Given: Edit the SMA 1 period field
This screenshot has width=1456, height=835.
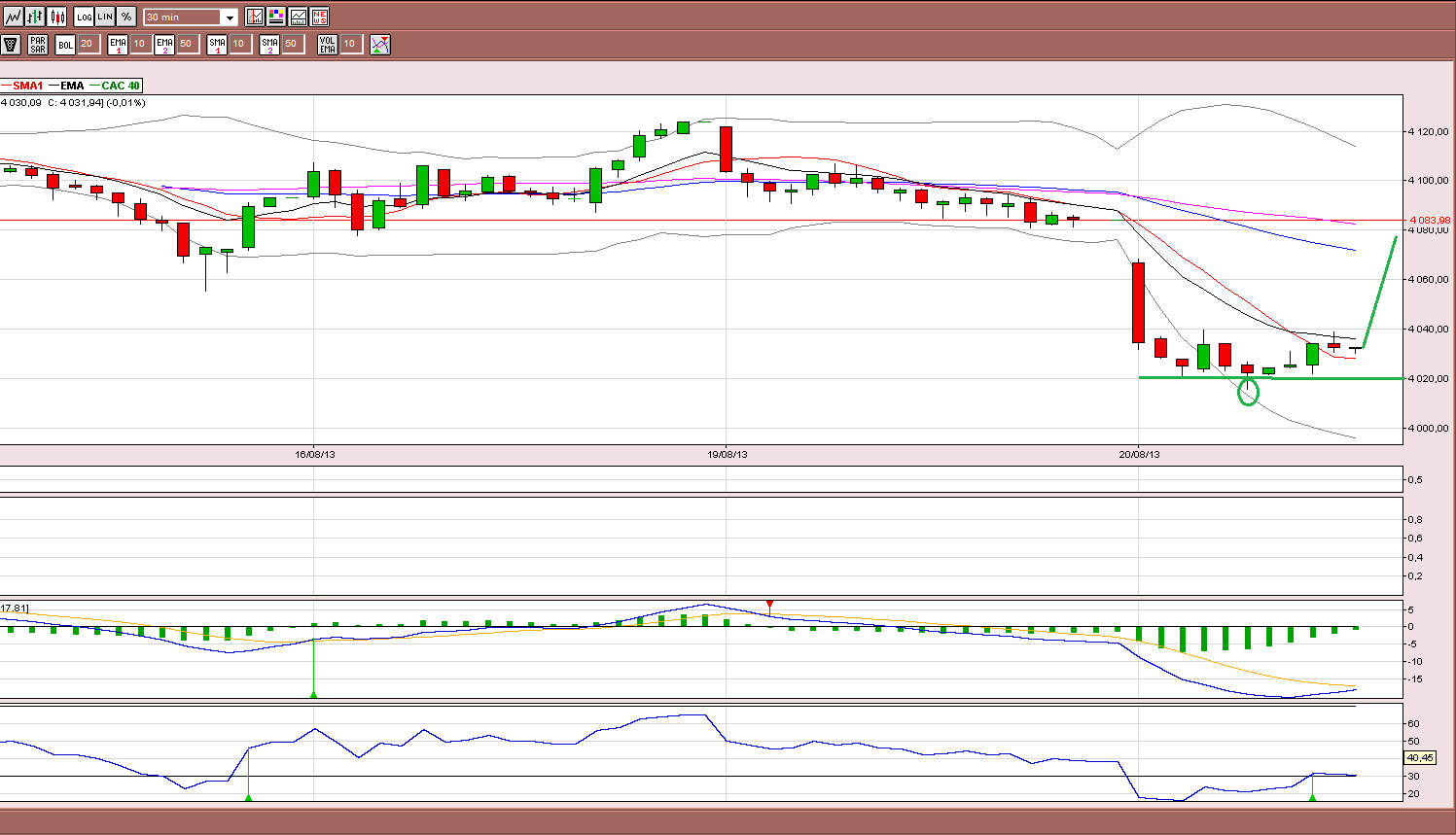Looking at the screenshot, I should [x=239, y=45].
